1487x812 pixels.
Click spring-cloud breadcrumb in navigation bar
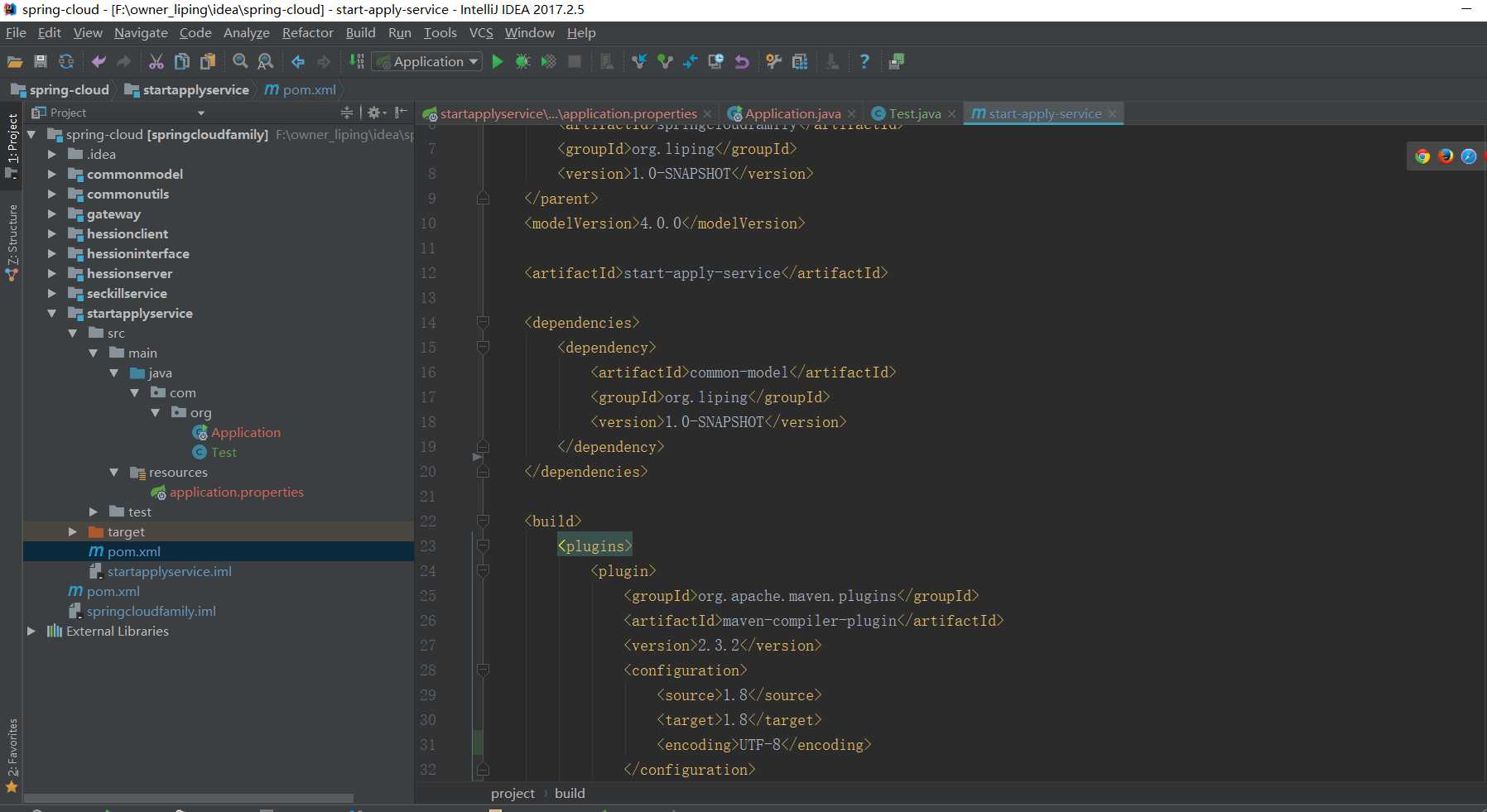pyautogui.click(x=60, y=89)
